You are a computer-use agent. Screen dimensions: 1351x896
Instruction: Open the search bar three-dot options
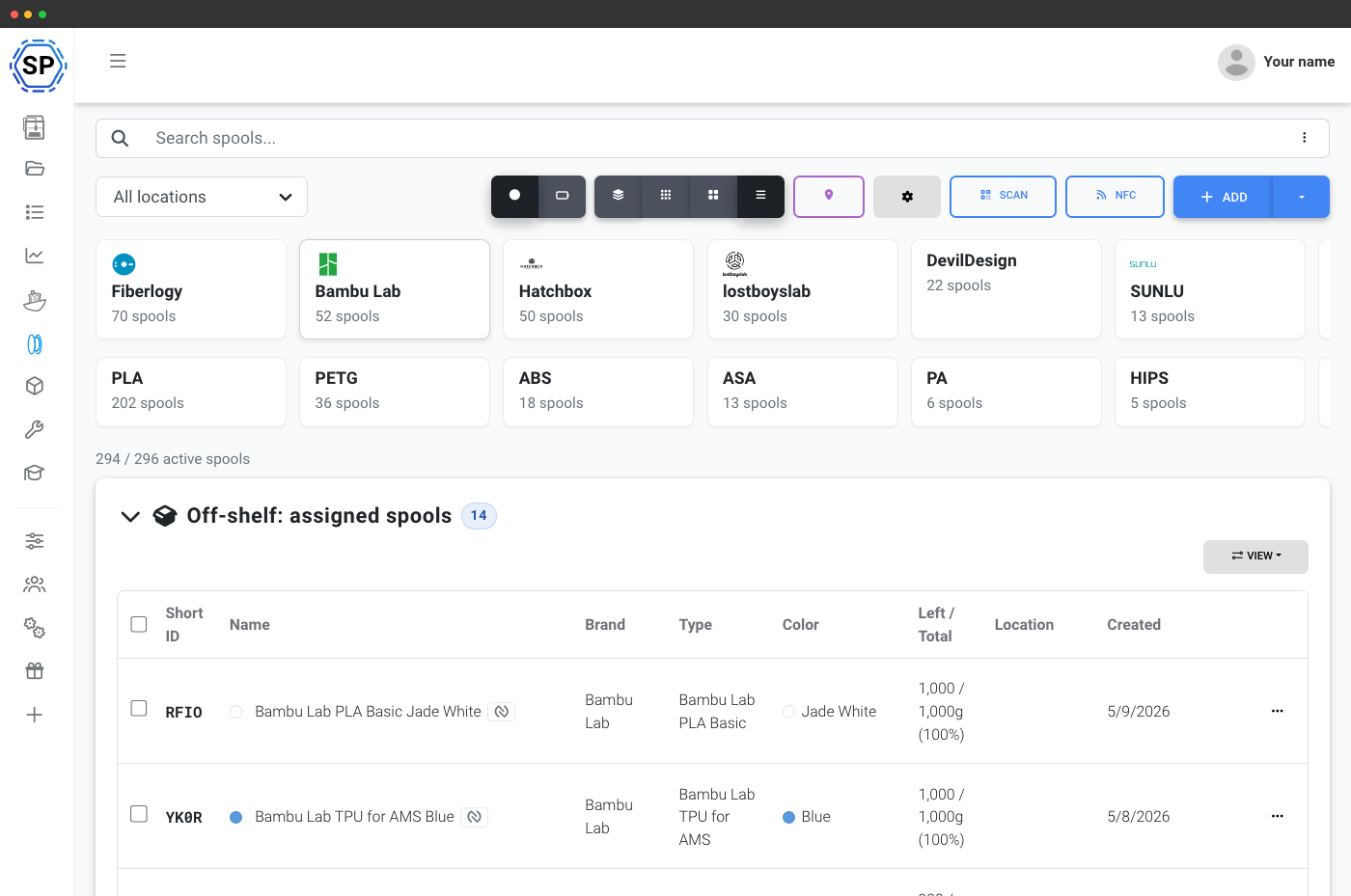pos(1305,138)
